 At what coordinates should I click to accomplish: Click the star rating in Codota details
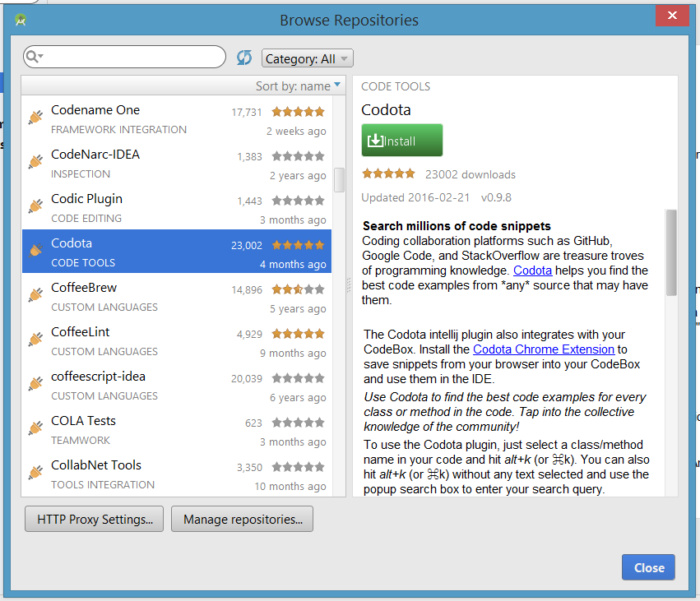coord(388,173)
